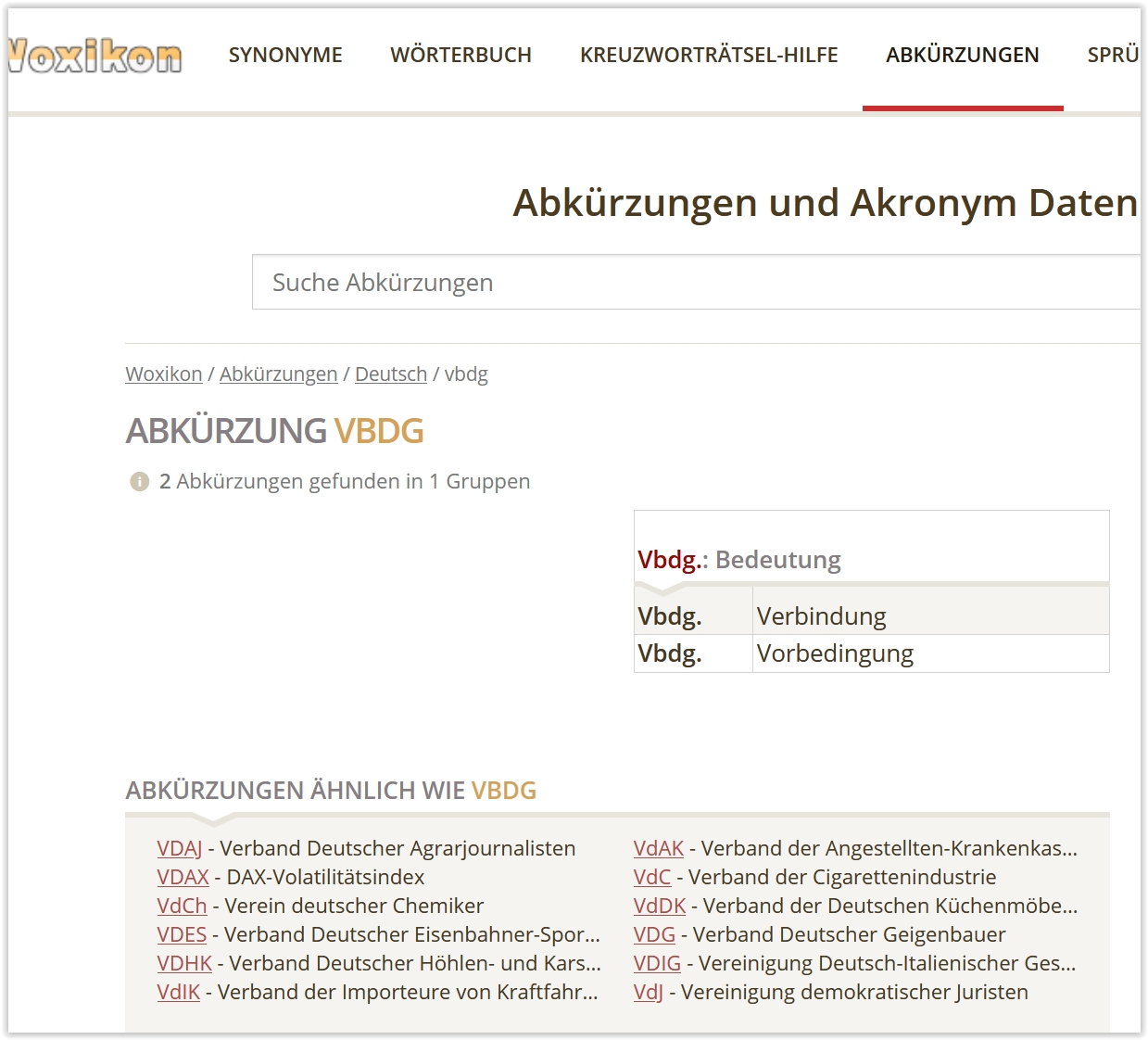The width and height of the screenshot is (1148, 1040).
Task: Open the Abkürzungen breadcrumb link
Action: [x=278, y=374]
